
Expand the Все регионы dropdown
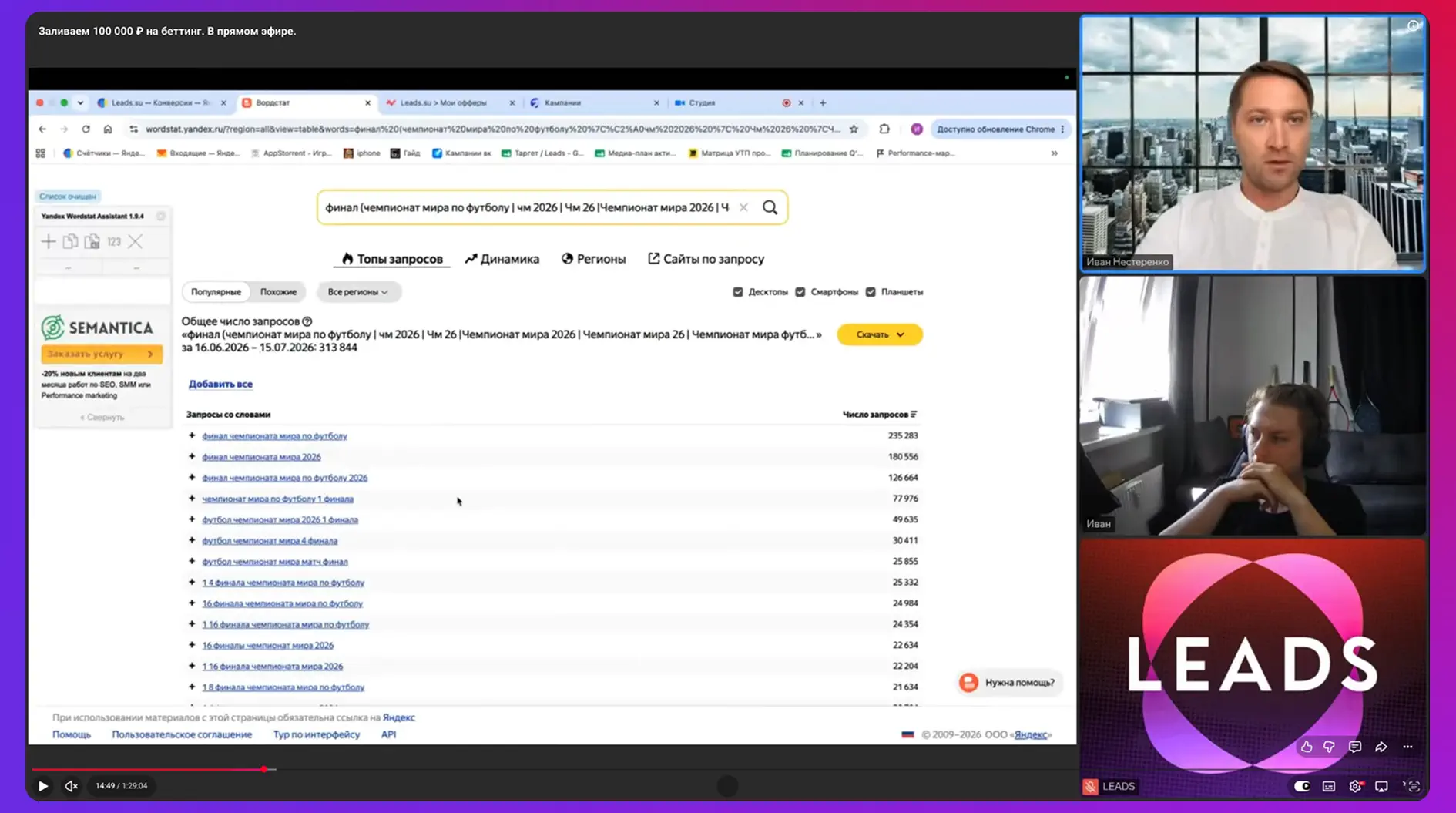(x=357, y=292)
